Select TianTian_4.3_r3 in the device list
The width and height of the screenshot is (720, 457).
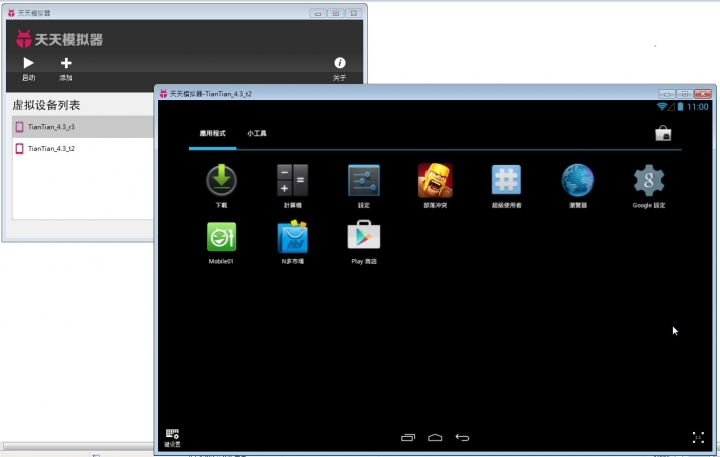point(83,127)
